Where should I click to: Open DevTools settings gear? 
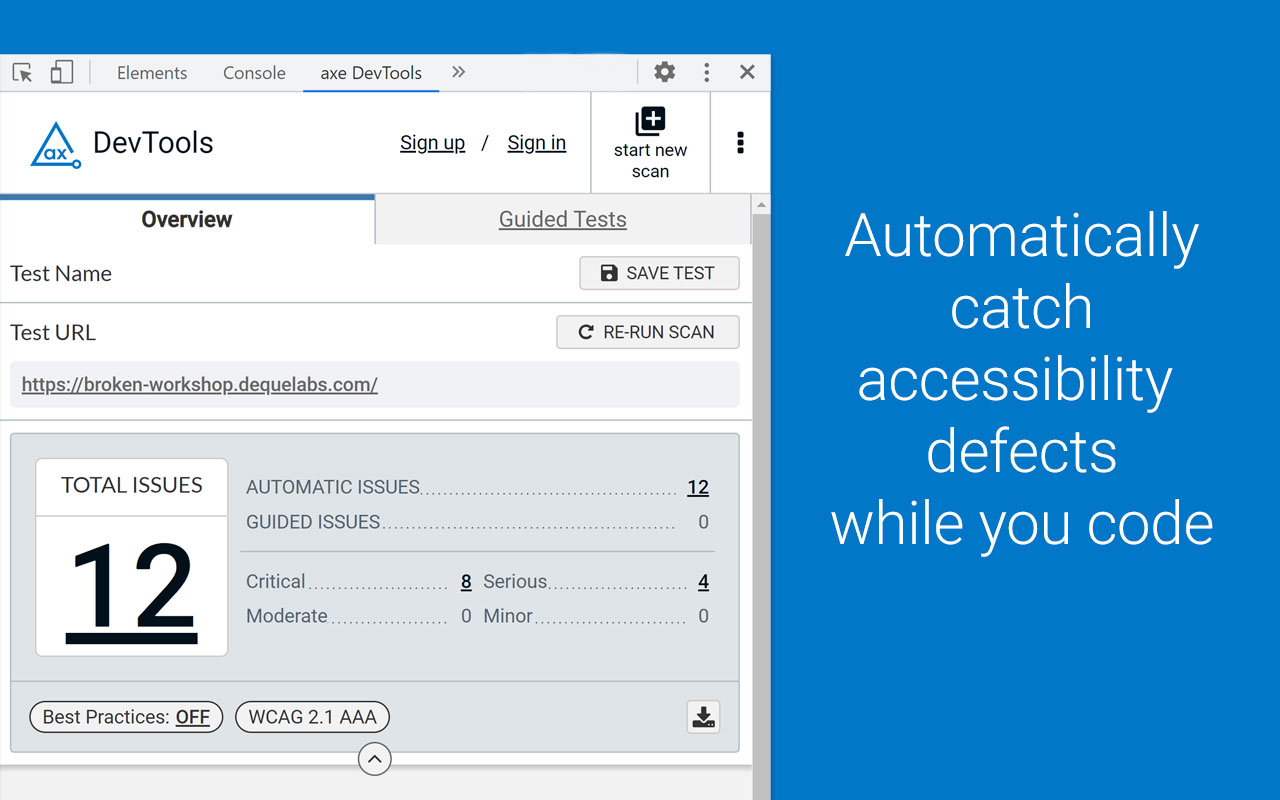tap(664, 72)
